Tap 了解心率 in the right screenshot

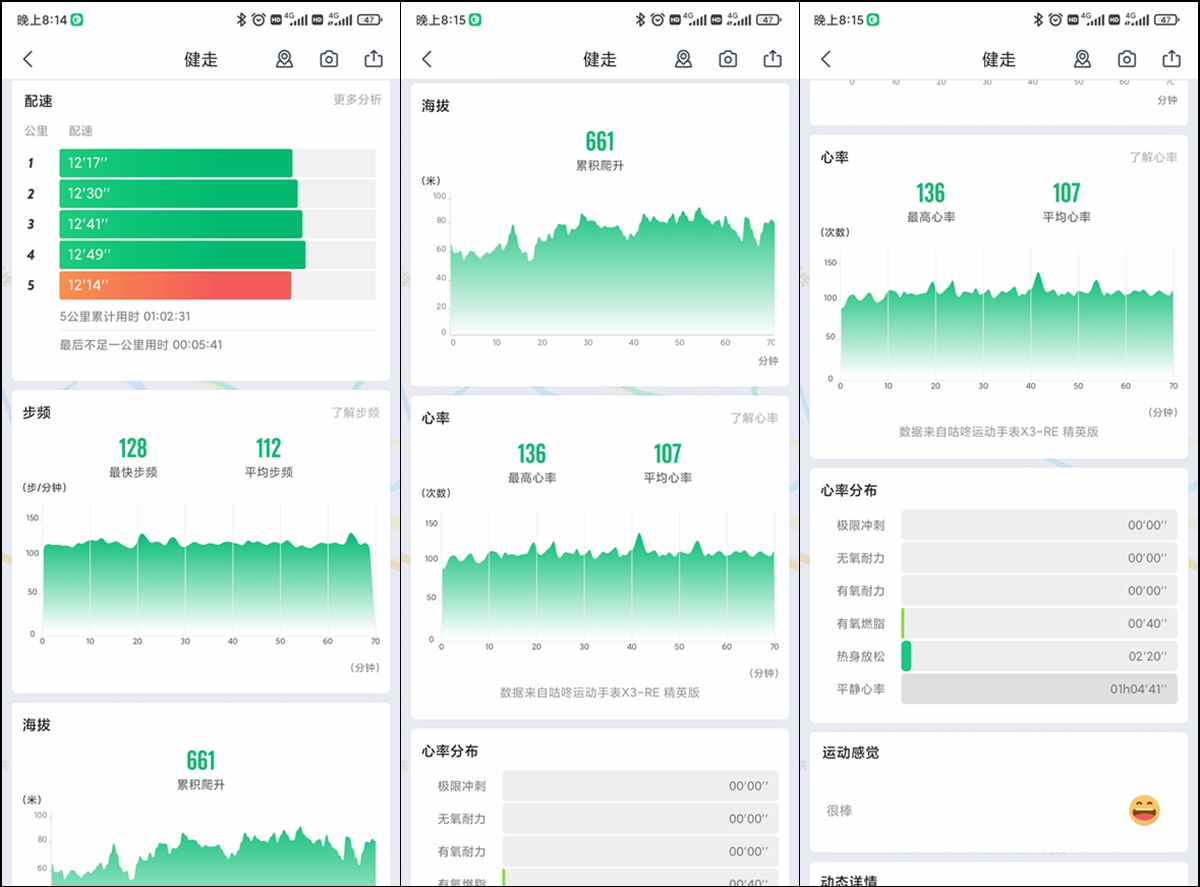(x=1153, y=158)
